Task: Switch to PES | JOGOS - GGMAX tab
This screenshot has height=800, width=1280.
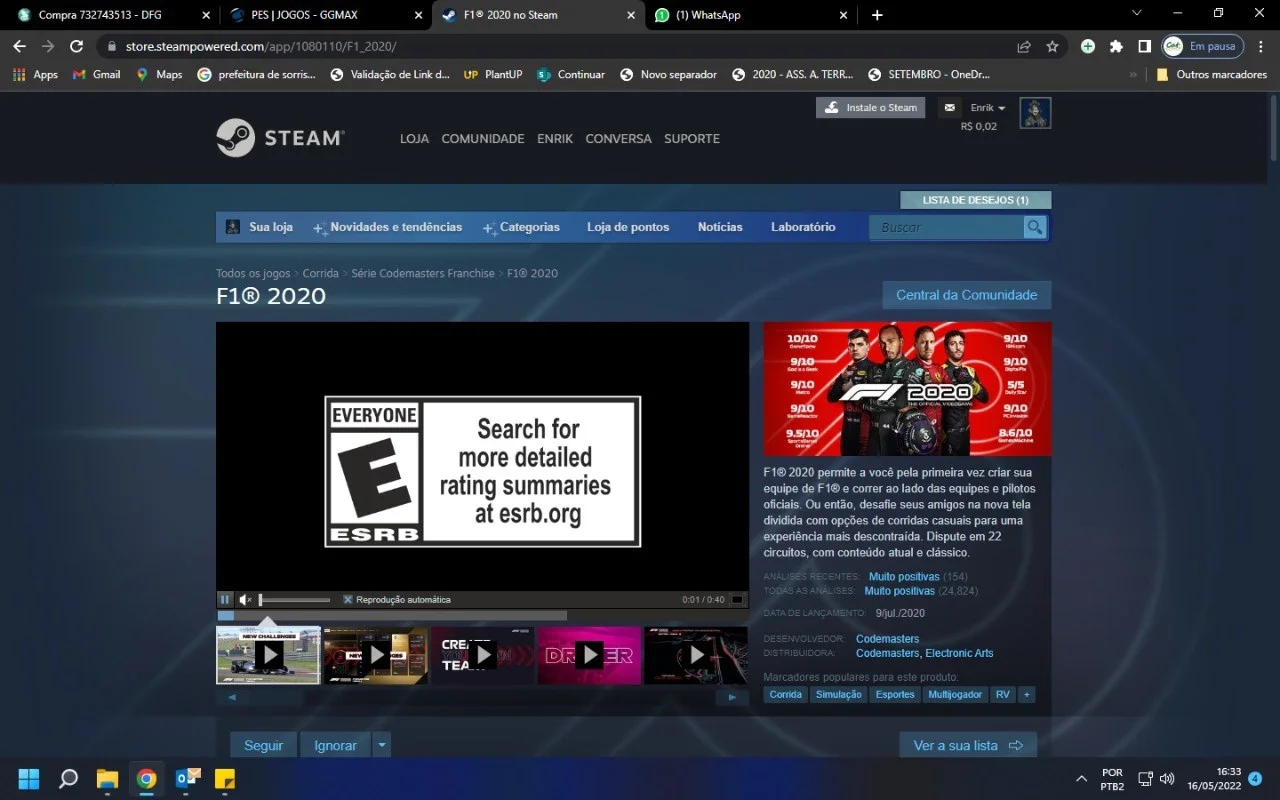Action: tap(327, 15)
